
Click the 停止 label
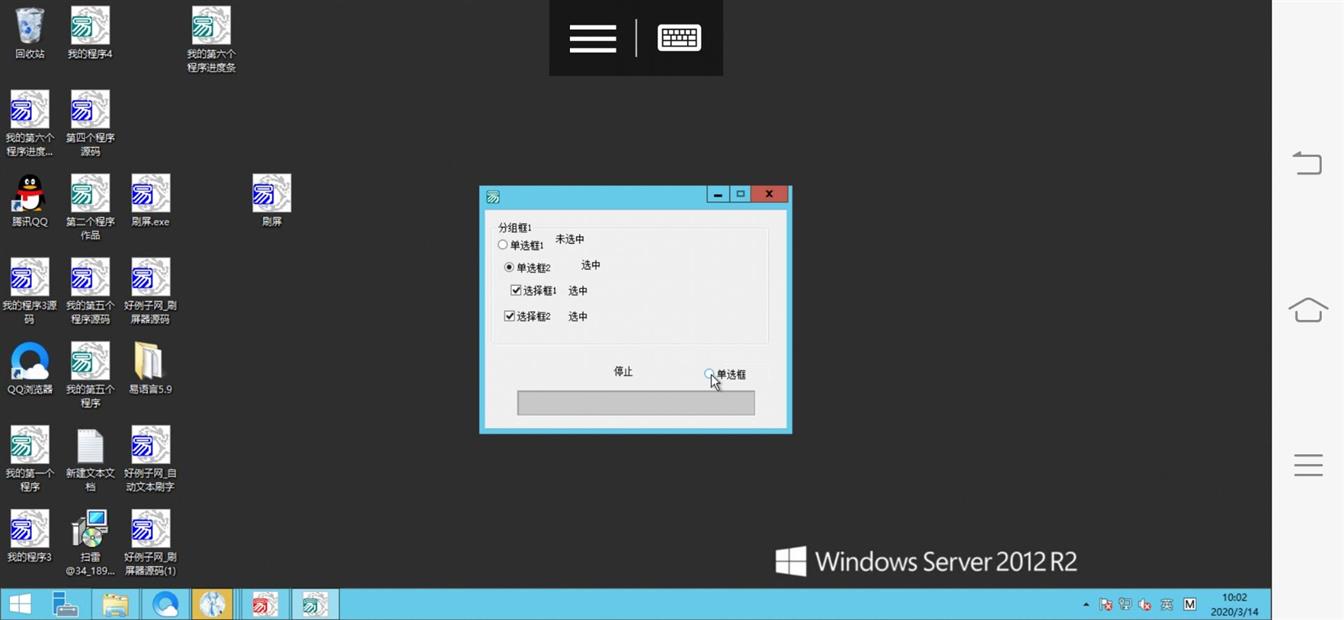tap(623, 372)
